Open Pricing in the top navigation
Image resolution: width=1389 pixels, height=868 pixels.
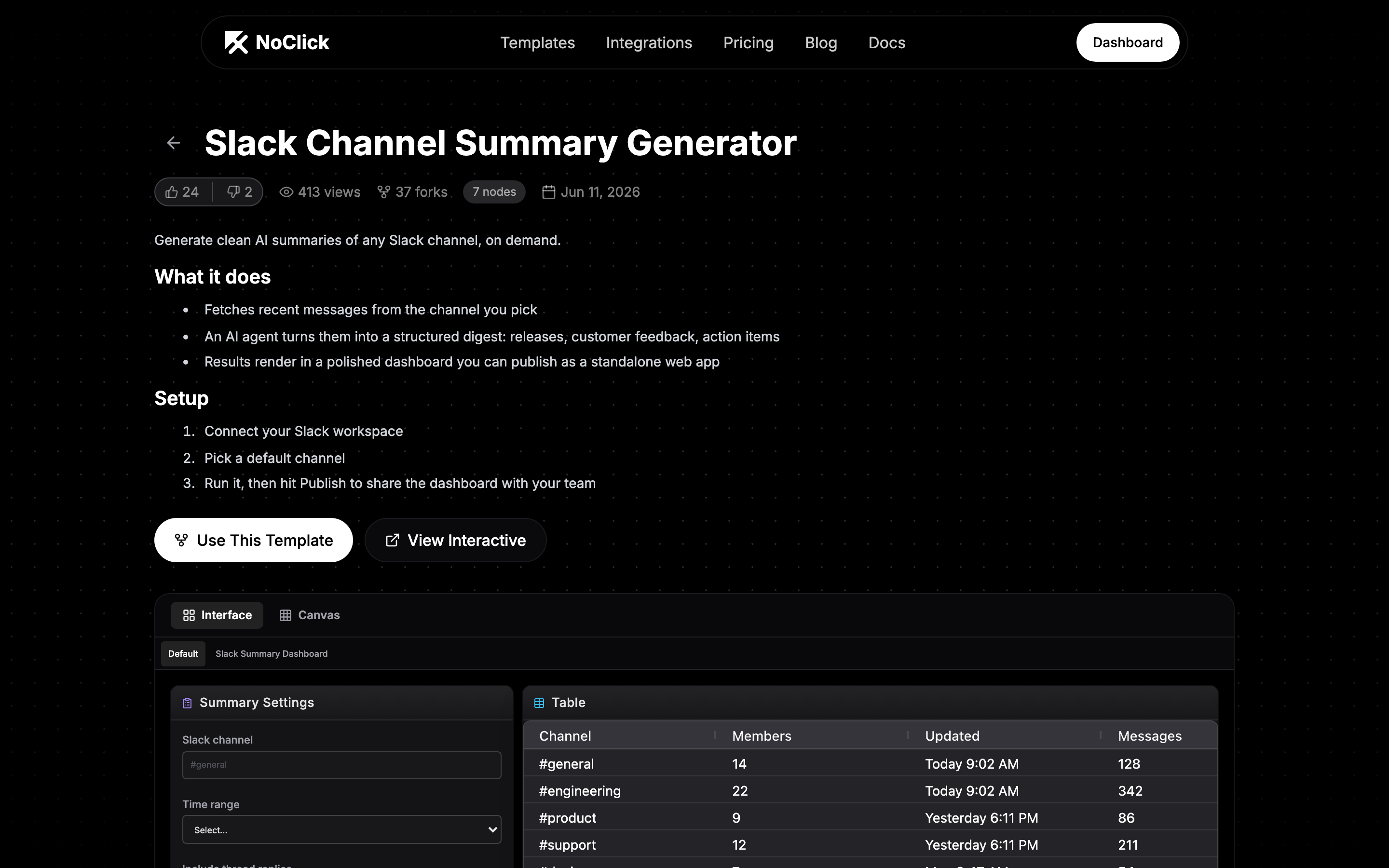point(749,43)
